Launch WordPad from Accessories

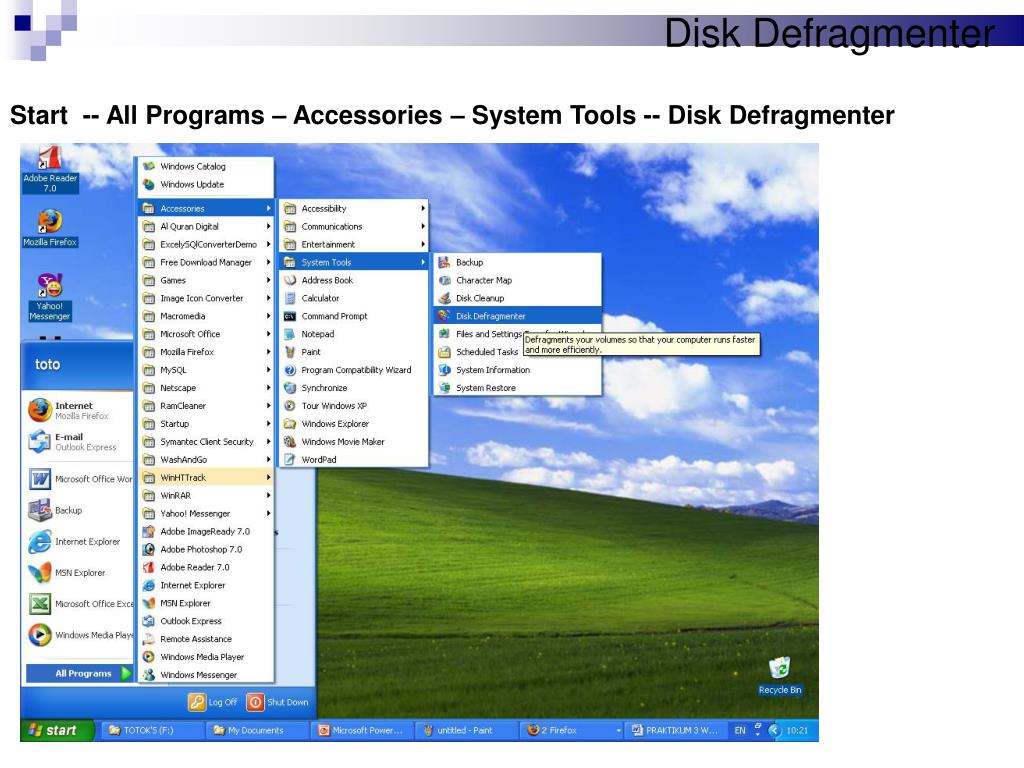[354, 460]
